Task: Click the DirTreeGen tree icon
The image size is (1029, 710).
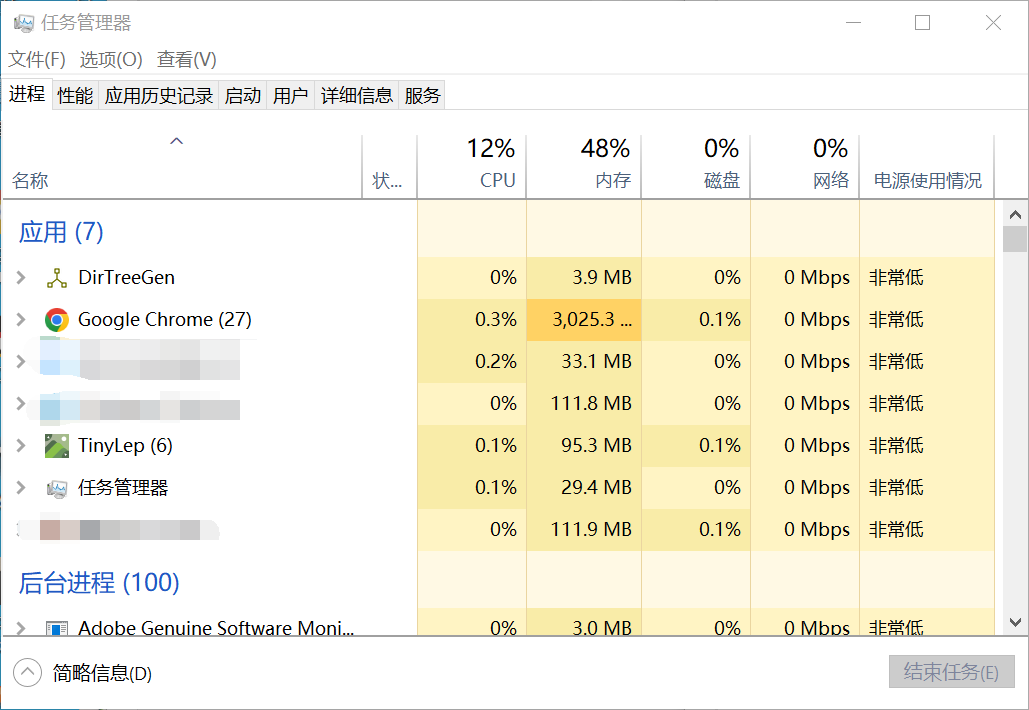Action: pyautogui.click(x=57, y=278)
